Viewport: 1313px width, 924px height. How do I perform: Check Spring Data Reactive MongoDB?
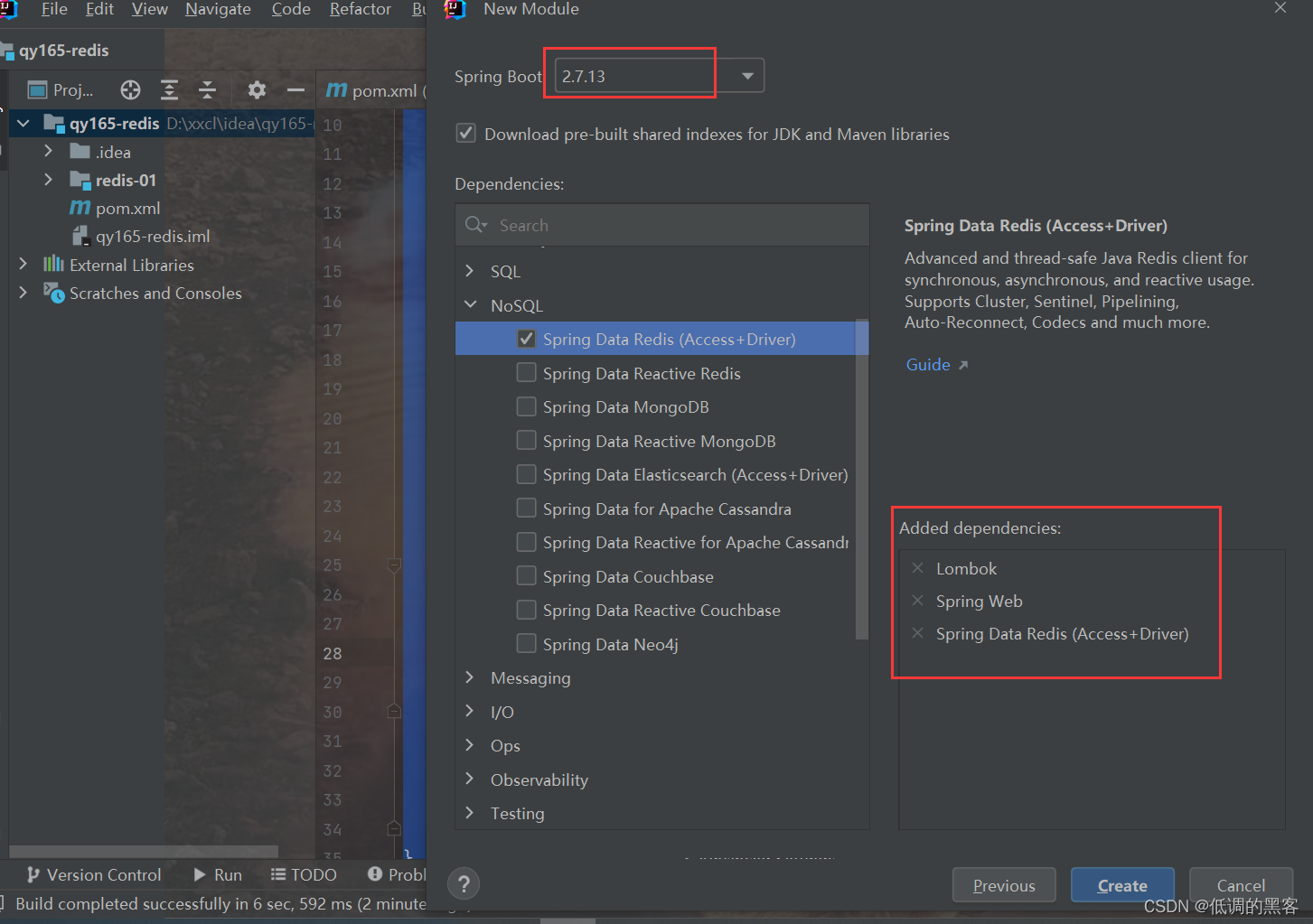[x=526, y=441]
